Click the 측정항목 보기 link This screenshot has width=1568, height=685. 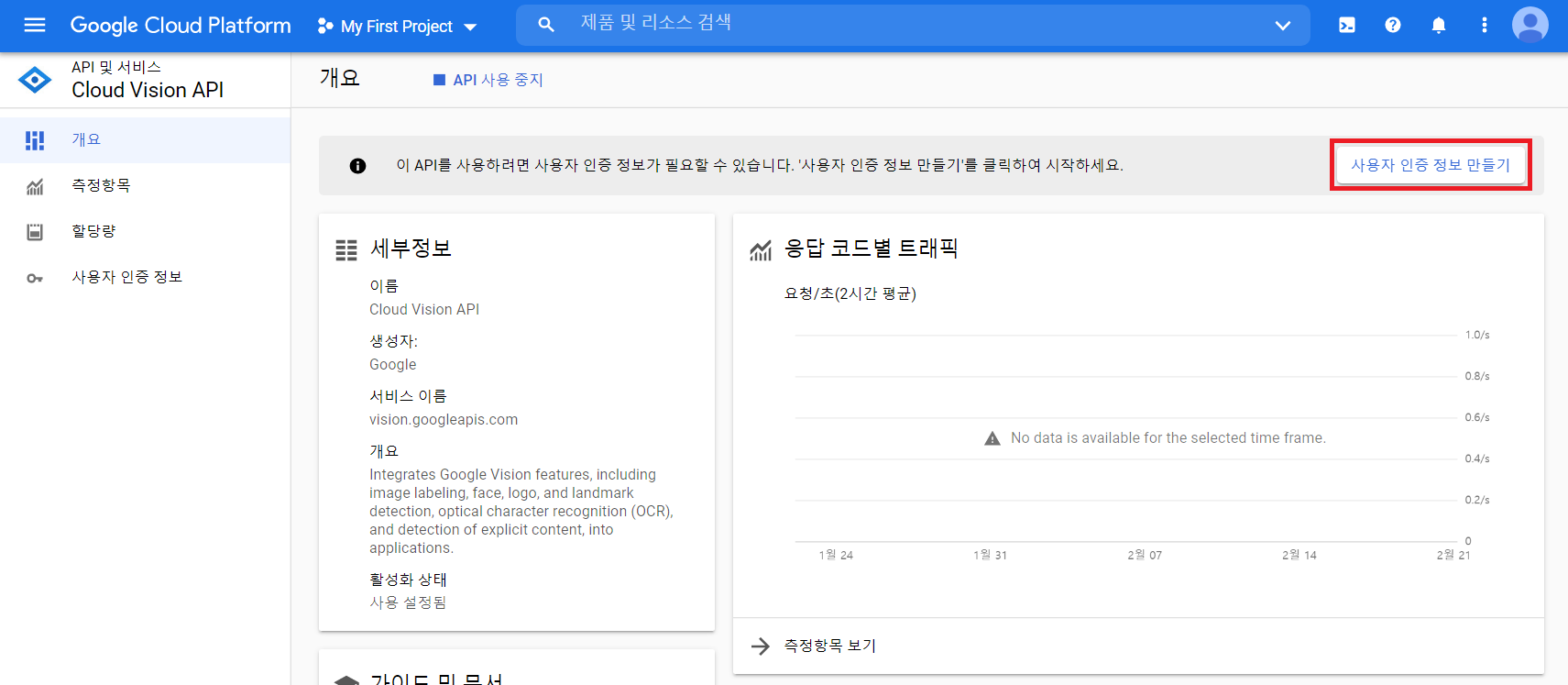[x=830, y=646]
